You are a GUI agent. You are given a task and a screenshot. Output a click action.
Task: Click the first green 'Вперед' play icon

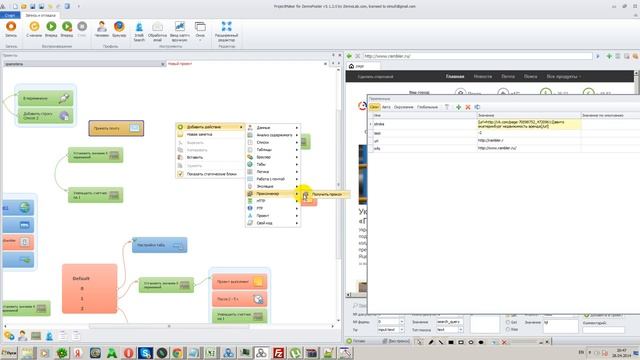click(51, 27)
